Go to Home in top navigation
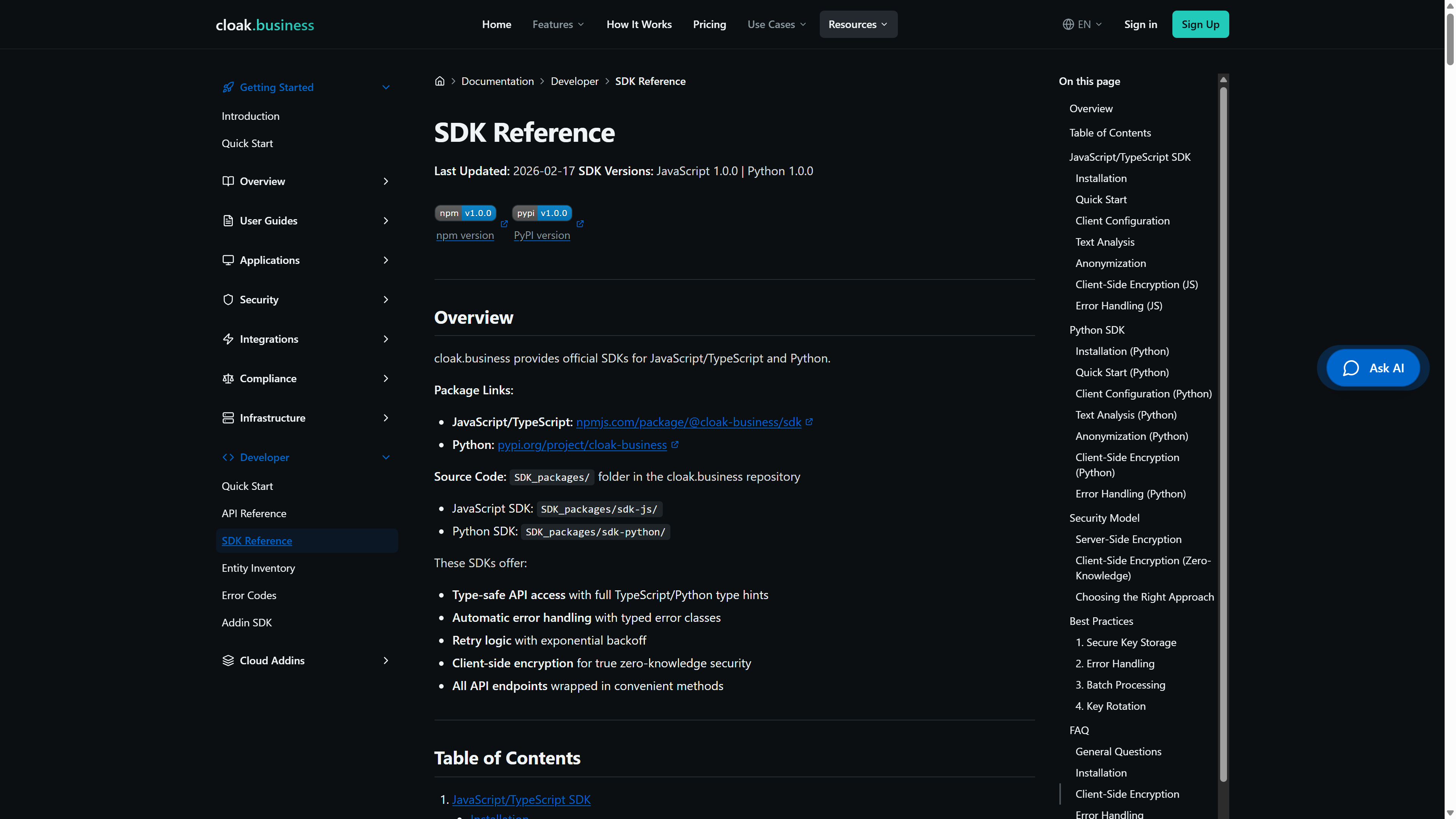Image resolution: width=1456 pixels, height=819 pixels. point(496,24)
